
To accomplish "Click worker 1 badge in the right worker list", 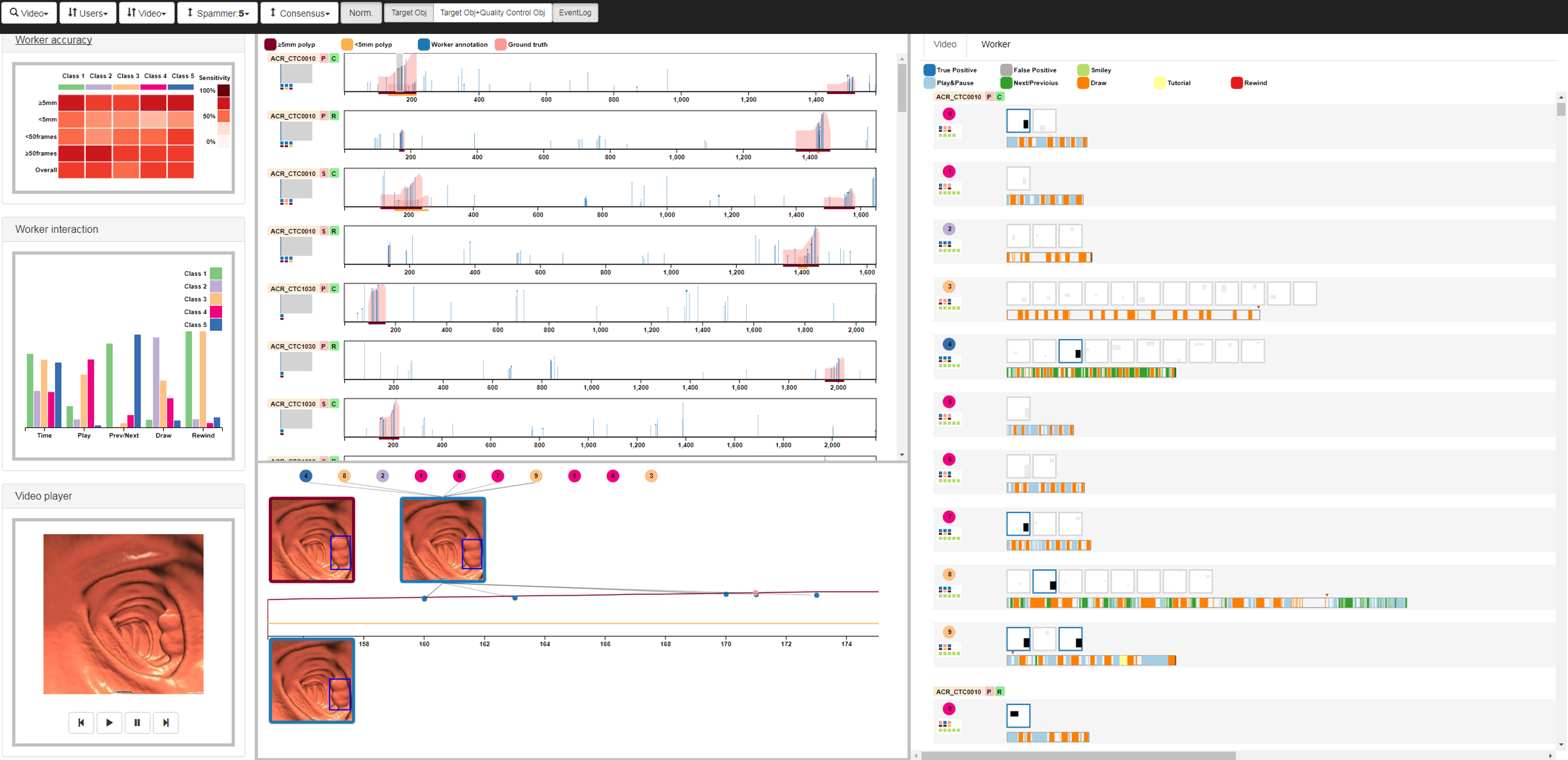I will (949, 172).
